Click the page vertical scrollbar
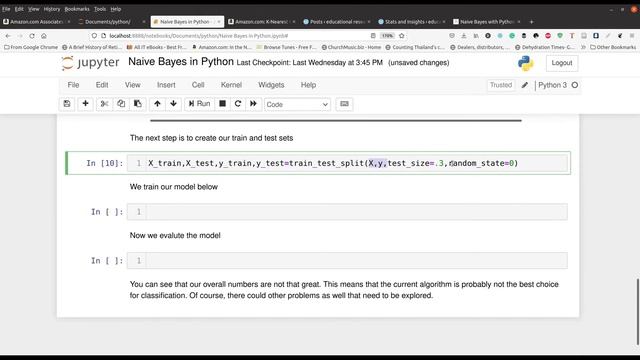This screenshot has width=640, height=360. click(x=638, y=311)
